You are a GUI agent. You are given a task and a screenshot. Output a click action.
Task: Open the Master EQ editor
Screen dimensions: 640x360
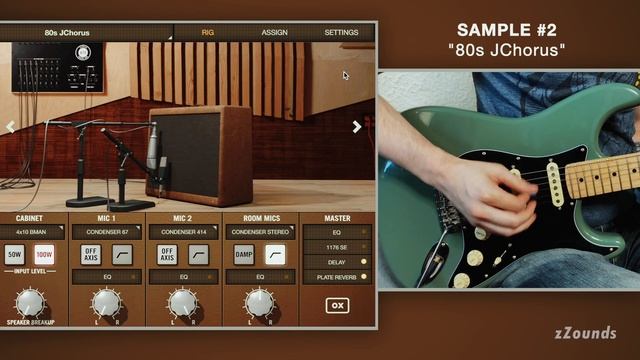pos(336,232)
